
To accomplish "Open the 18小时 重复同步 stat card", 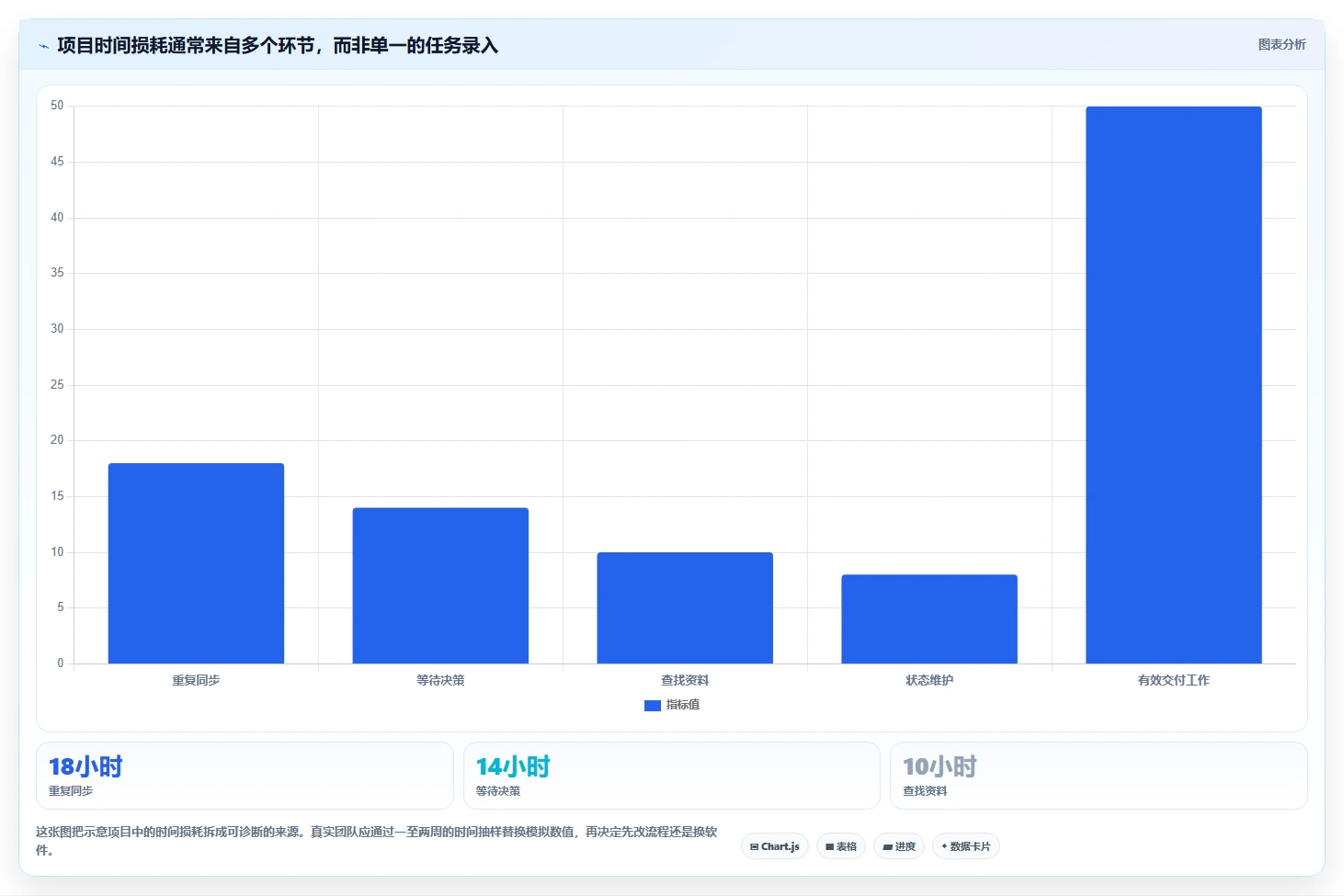I will 245,776.
